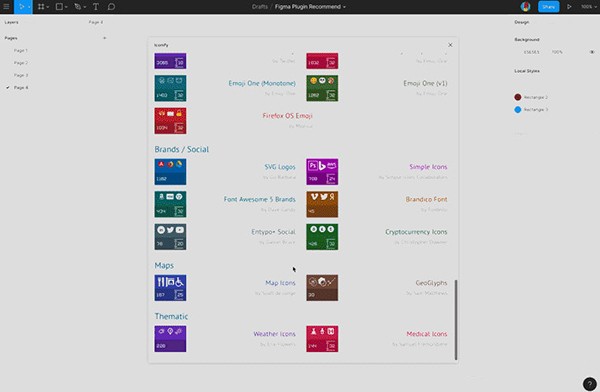Select Page 2 in pages list

(x=21, y=63)
